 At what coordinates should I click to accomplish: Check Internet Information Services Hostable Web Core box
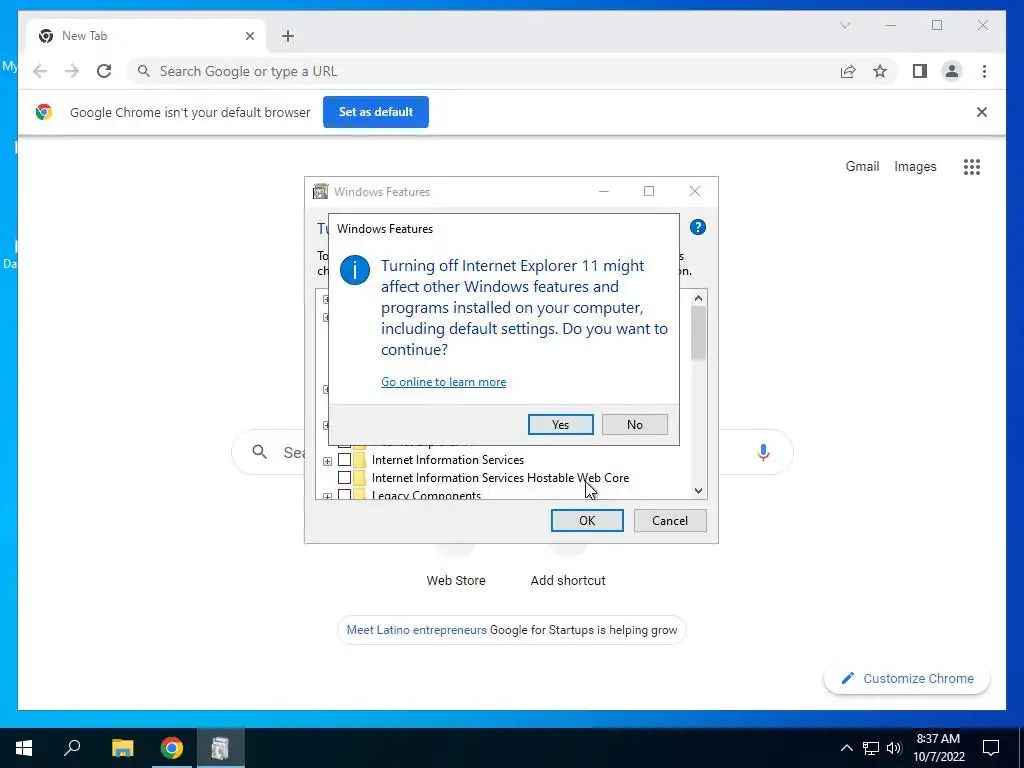click(344, 478)
